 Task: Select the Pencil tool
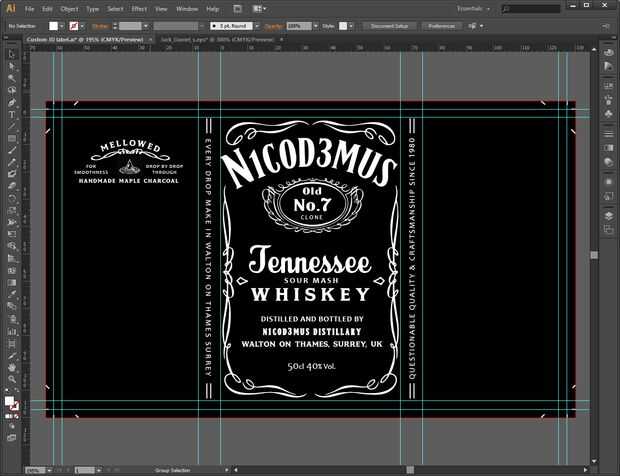[12, 162]
